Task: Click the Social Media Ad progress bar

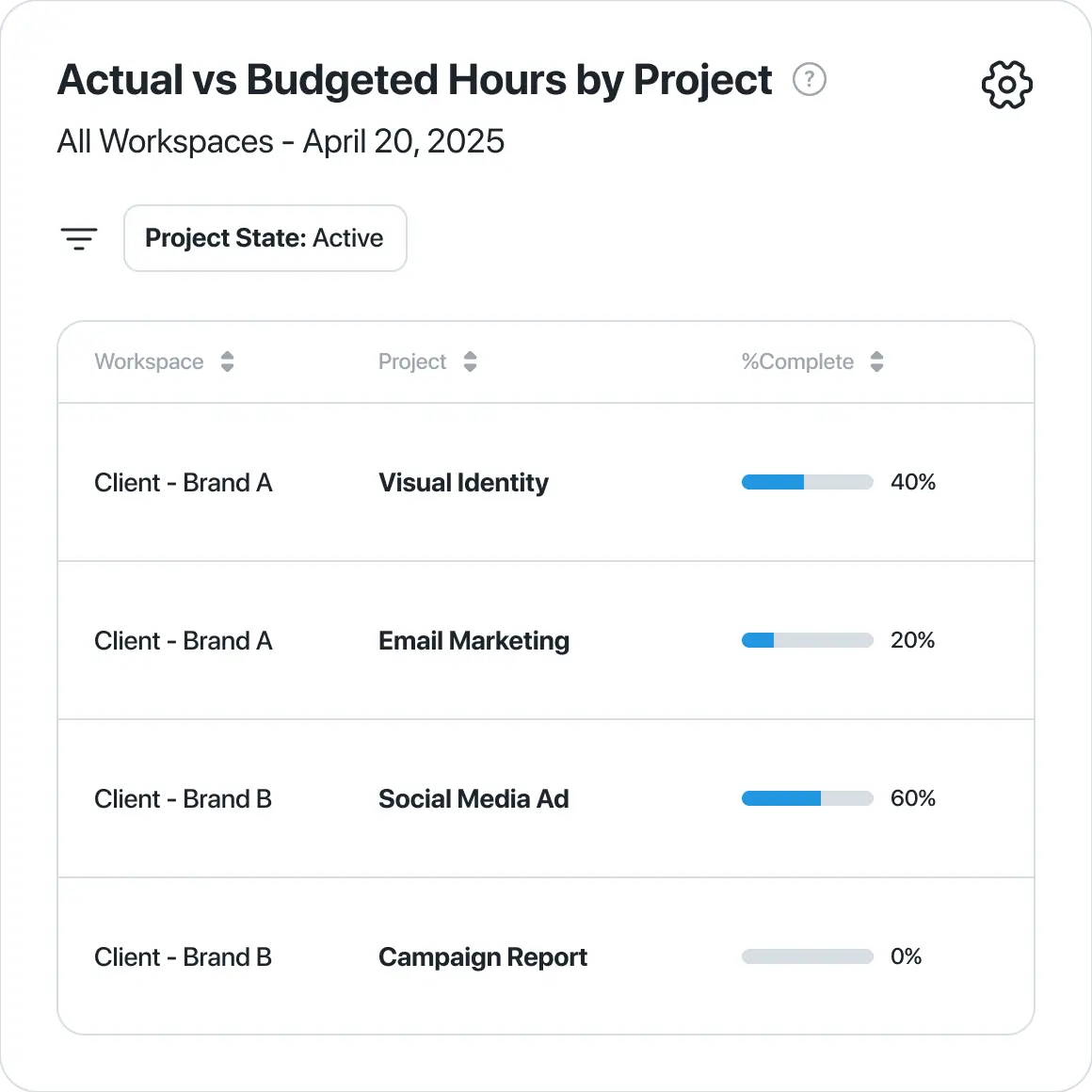Action: click(x=807, y=798)
